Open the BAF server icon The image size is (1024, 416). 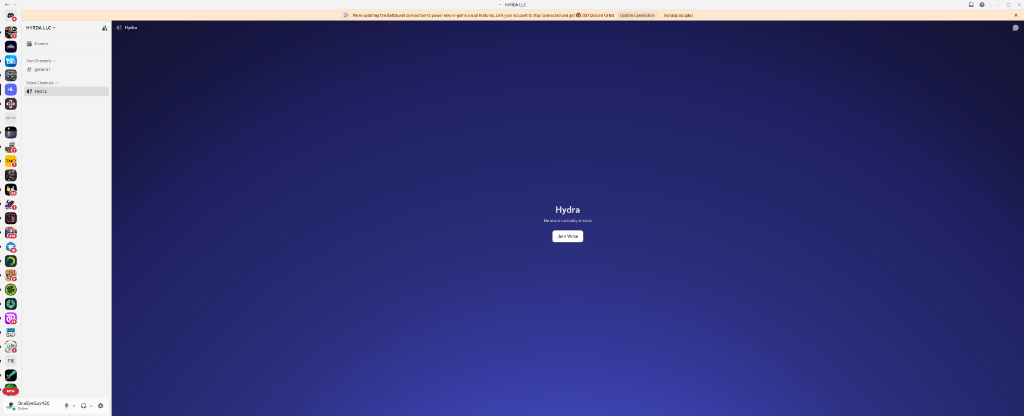(10, 332)
